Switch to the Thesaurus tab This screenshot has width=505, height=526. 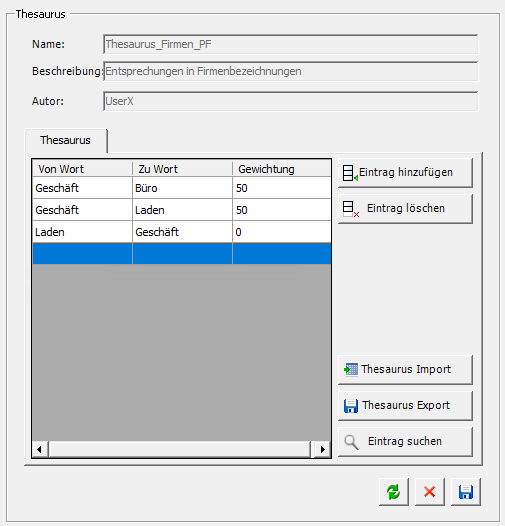(x=66, y=140)
